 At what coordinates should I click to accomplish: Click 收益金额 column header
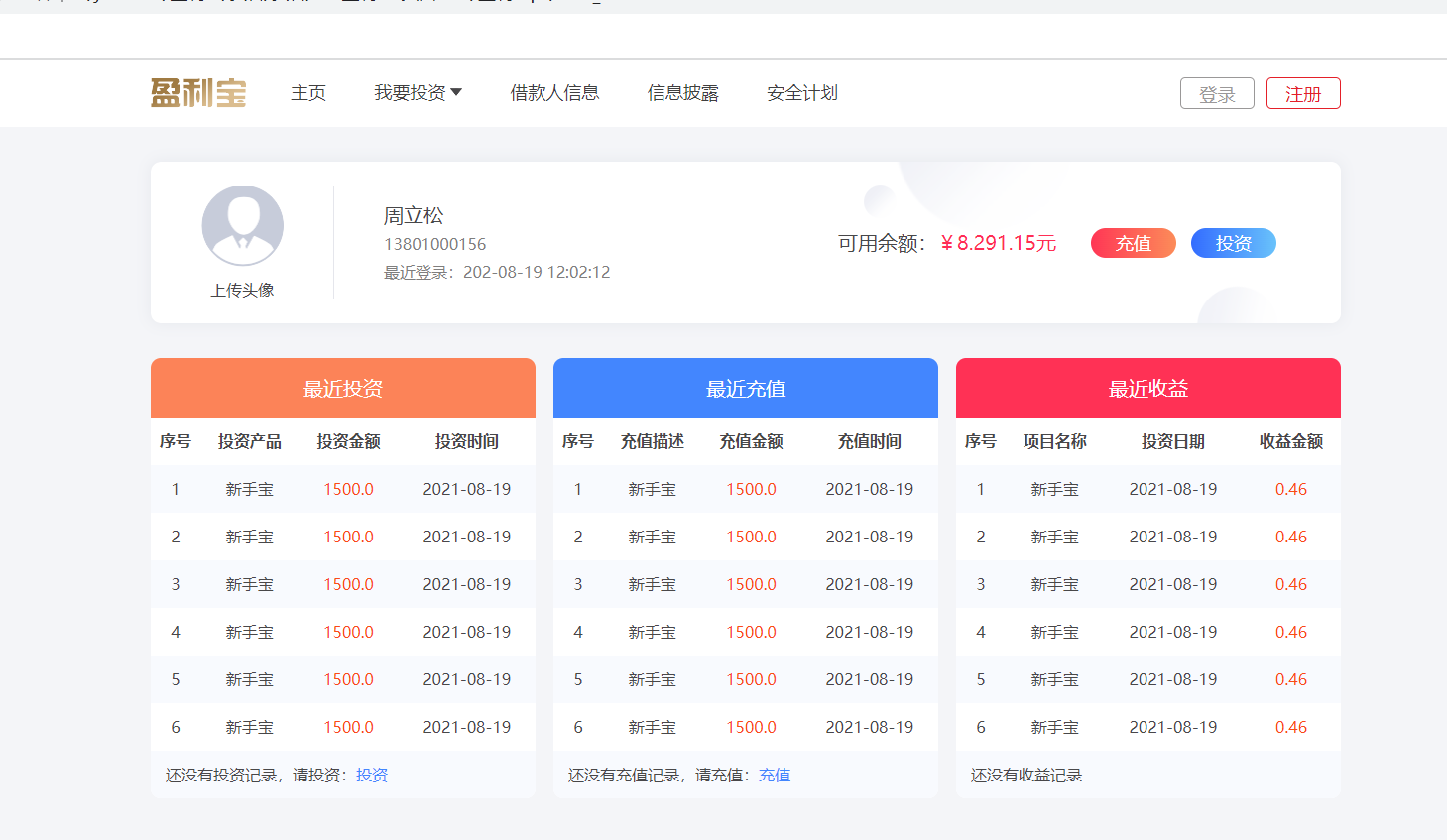pyautogui.click(x=1291, y=441)
